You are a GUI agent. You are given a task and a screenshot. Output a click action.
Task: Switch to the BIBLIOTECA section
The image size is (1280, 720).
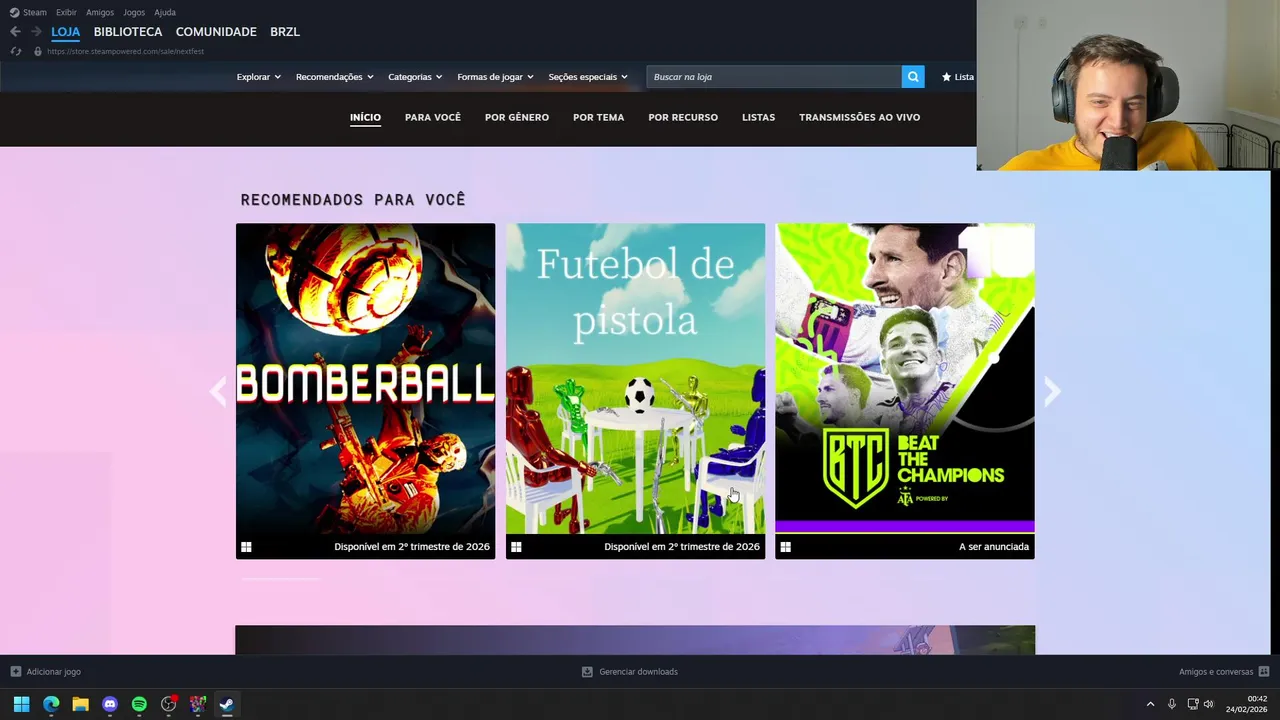point(128,32)
